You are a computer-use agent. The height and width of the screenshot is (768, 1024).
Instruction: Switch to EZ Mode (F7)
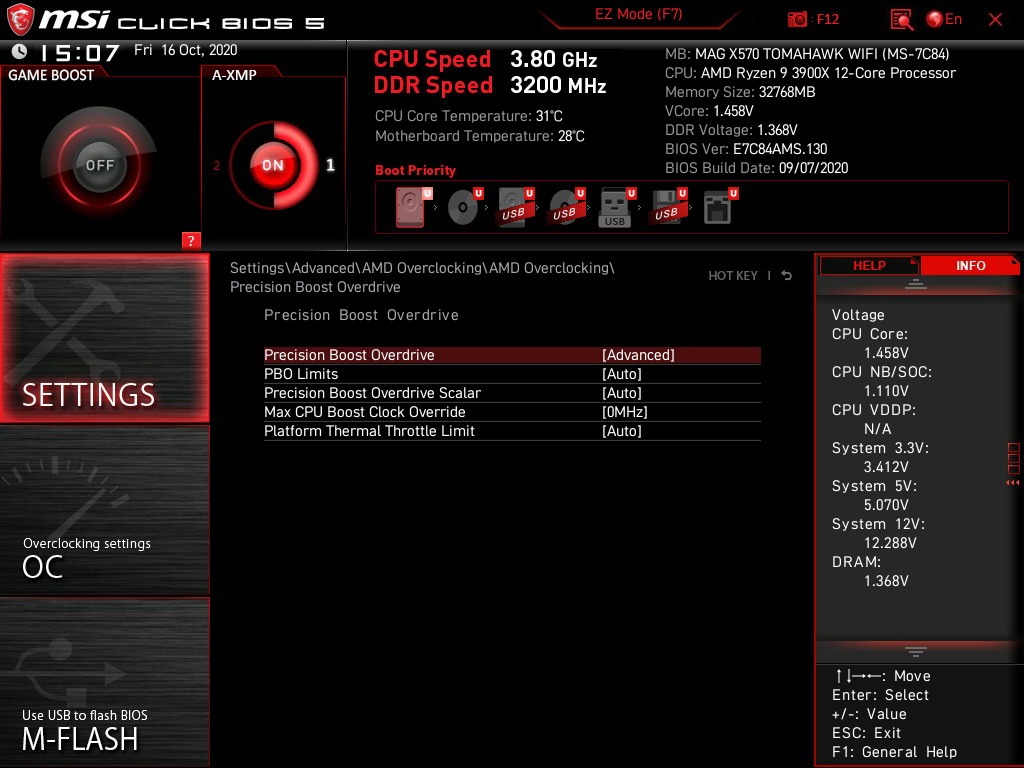point(639,14)
